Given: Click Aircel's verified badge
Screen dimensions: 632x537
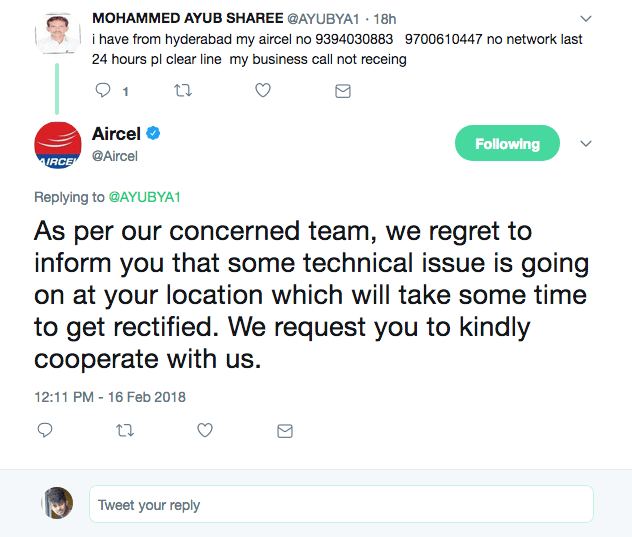Looking at the screenshot, I should tap(153, 133).
